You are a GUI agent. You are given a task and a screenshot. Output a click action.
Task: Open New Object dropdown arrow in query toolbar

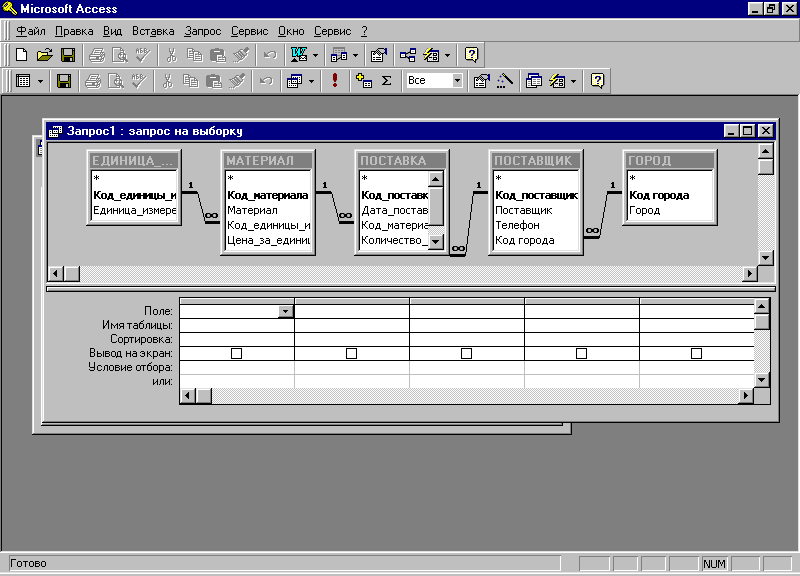(573, 81)
